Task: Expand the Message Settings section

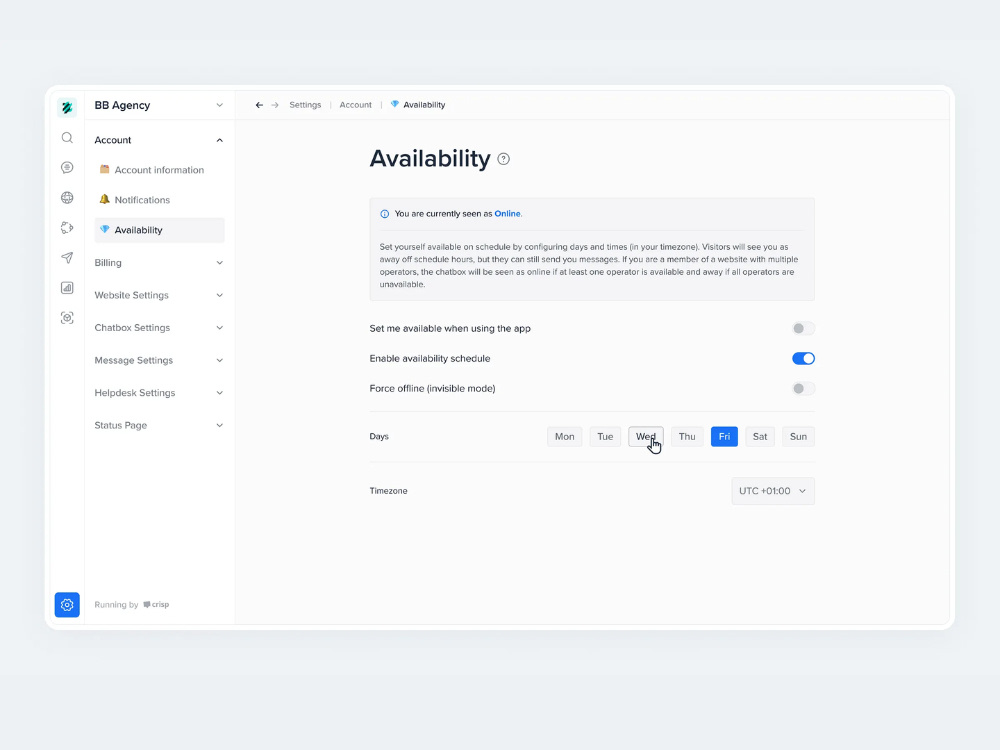Action: tap(159, 360)
